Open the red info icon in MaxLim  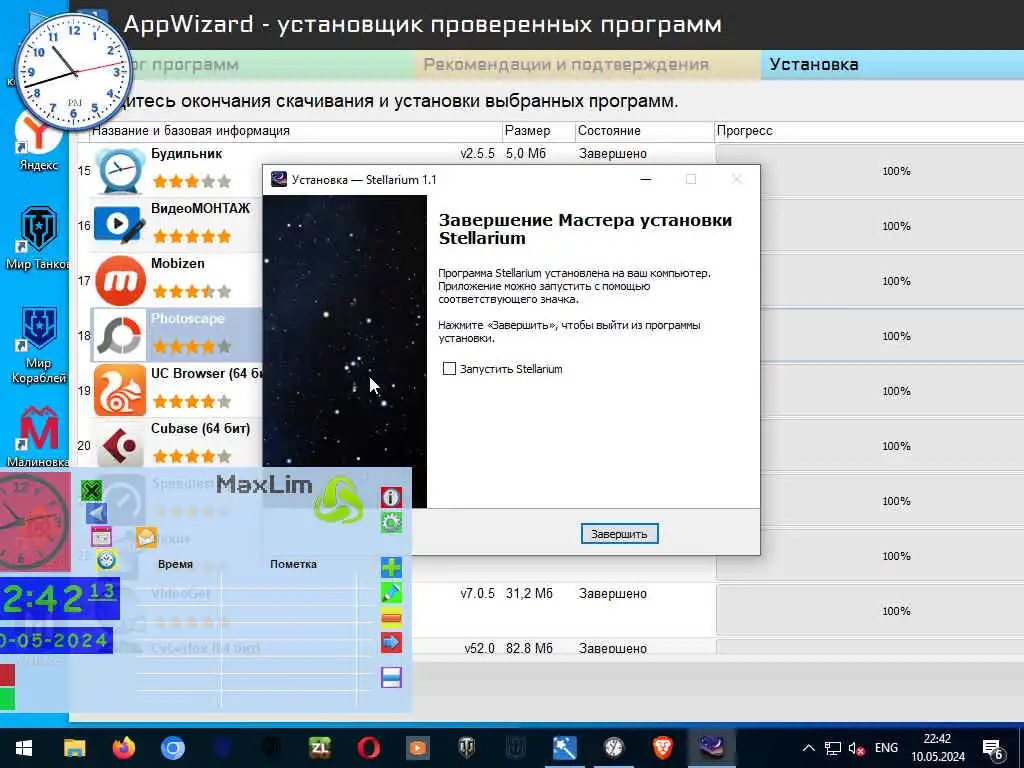(391, 498)
